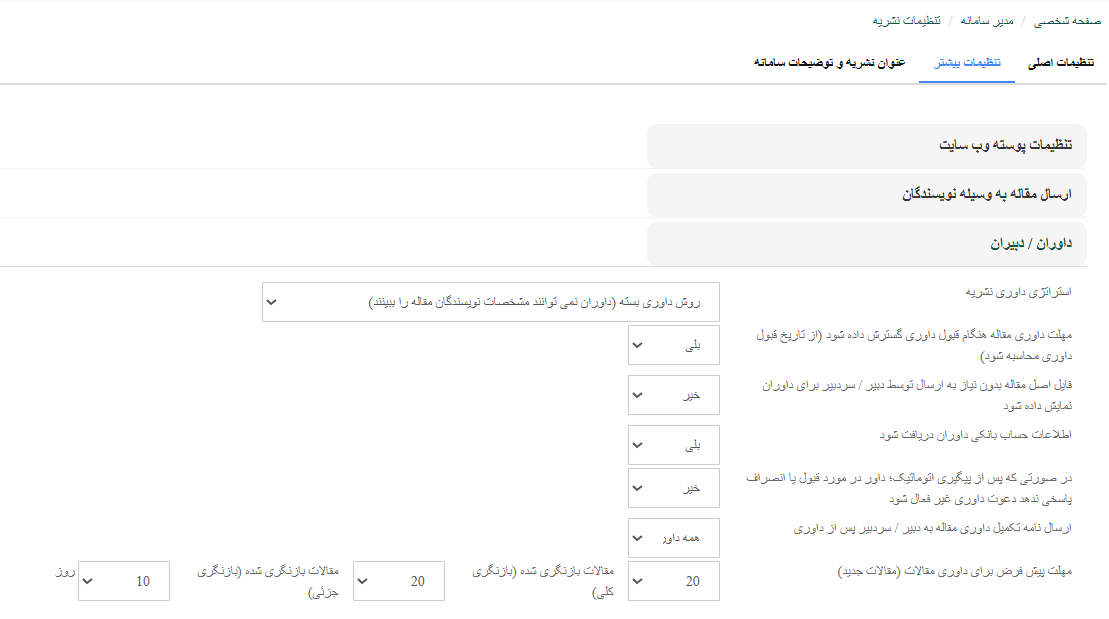Image resolution: width=1109 pixels, height=619 pixels.
Task: Switch to the تنظیمات اصلی tab
Action: [x=1061, y=62]
